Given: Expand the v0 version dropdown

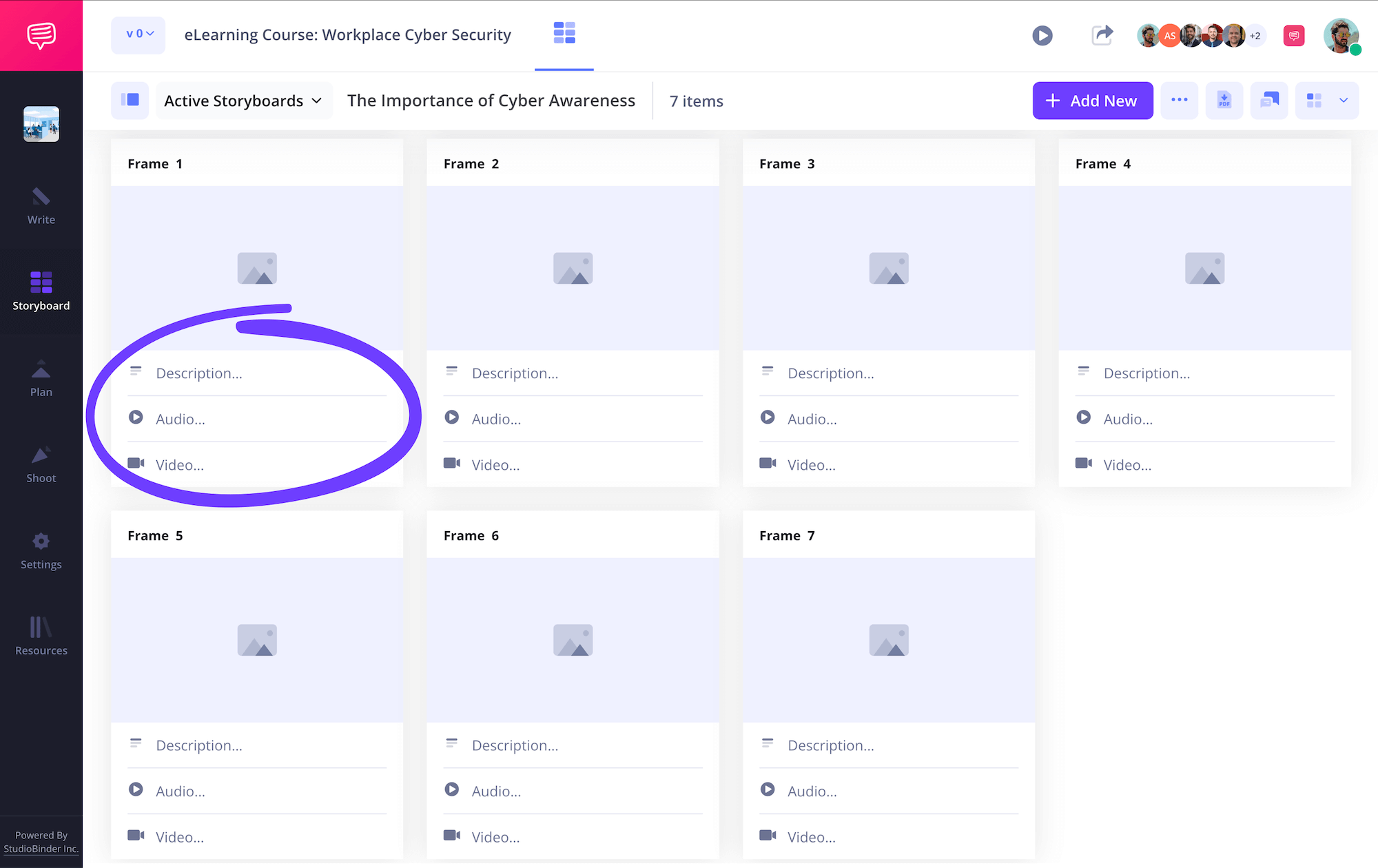Looking at the screenshot, I should click(138, 34).
